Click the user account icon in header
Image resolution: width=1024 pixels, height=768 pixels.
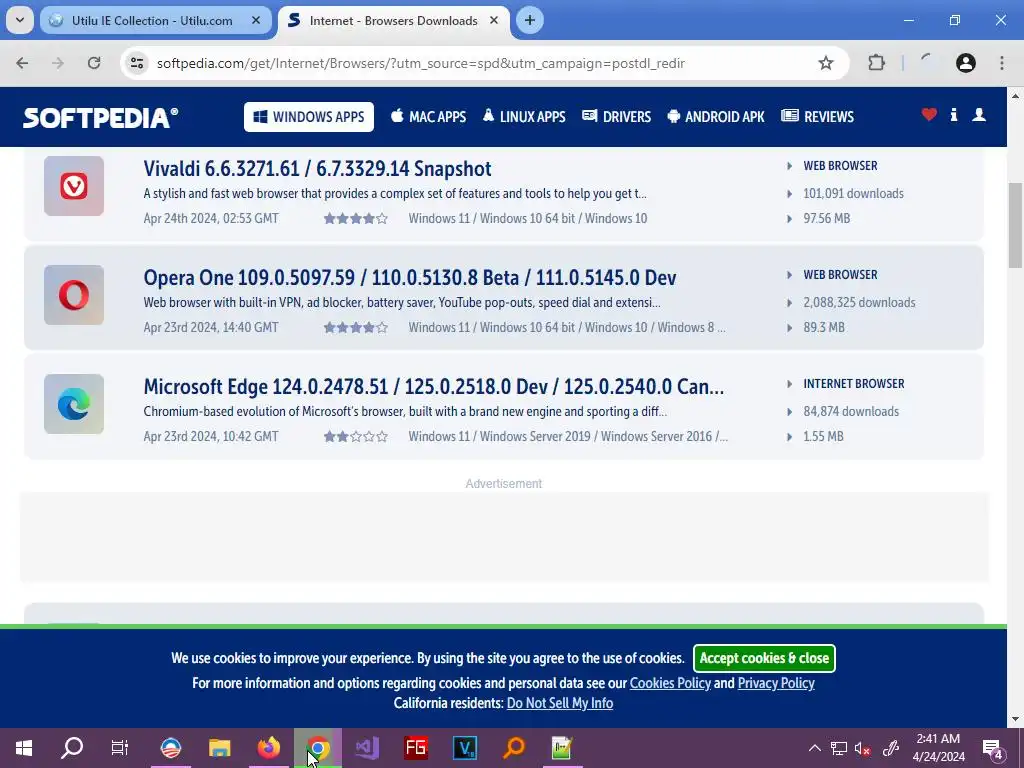pyautogui.click(x=979, y=115)
